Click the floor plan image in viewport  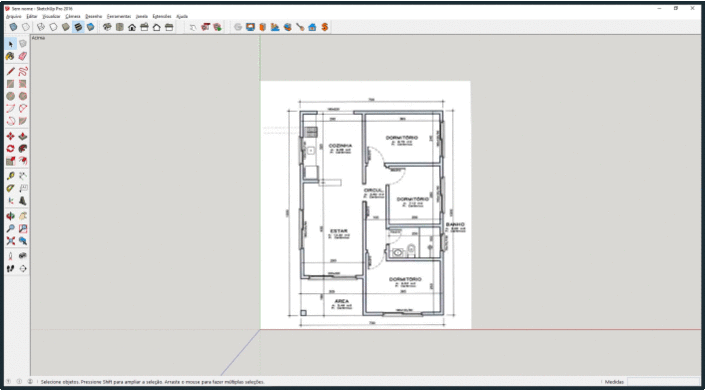tap(366, 205)
